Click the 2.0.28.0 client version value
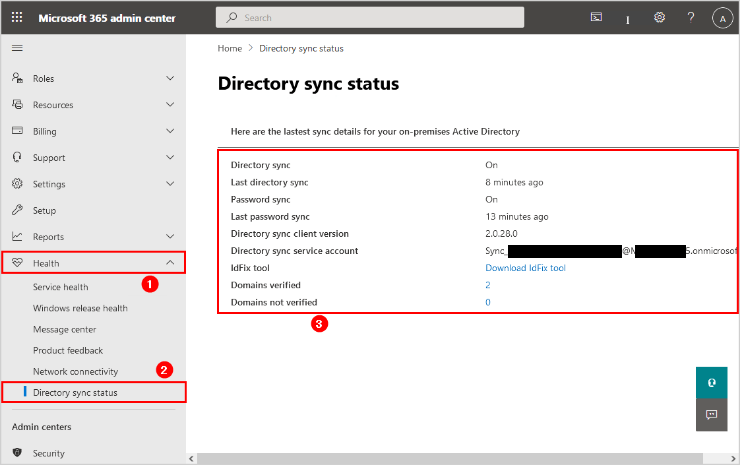The width and height of the screenshot is (742, 465). pyautogui.click(x=501, y=234)
